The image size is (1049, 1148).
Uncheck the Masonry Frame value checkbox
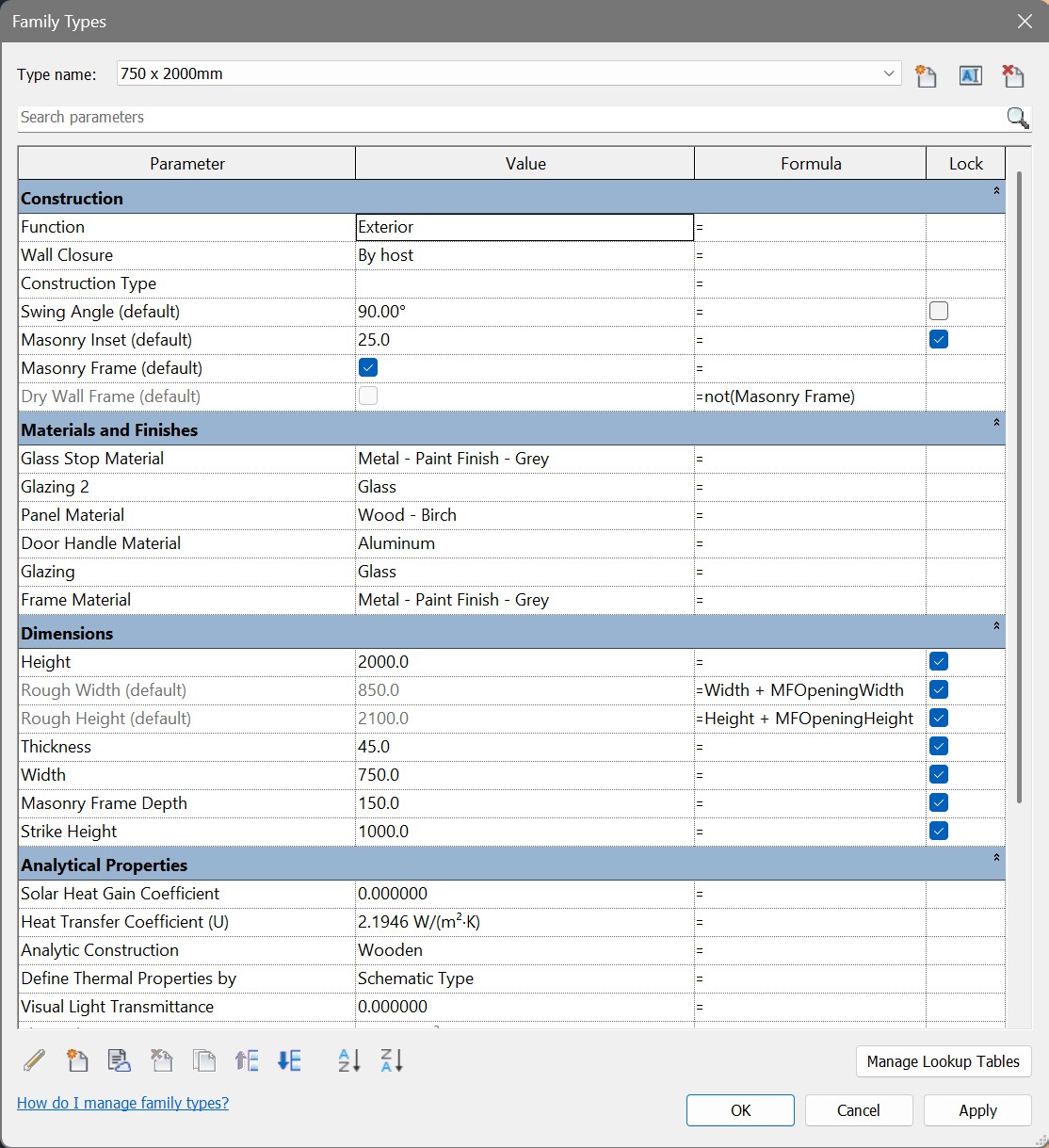pos(368,367)
